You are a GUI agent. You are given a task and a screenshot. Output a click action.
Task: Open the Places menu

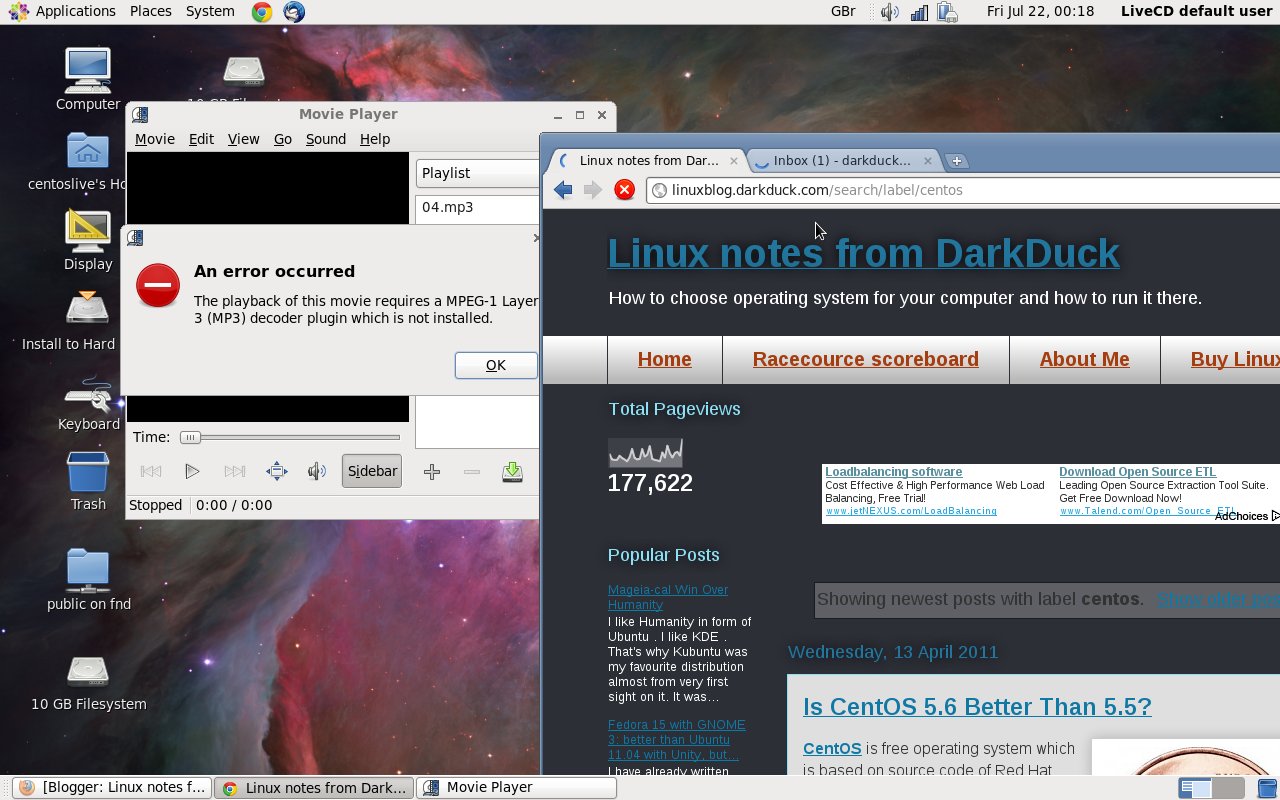click(x=151, y=11)
